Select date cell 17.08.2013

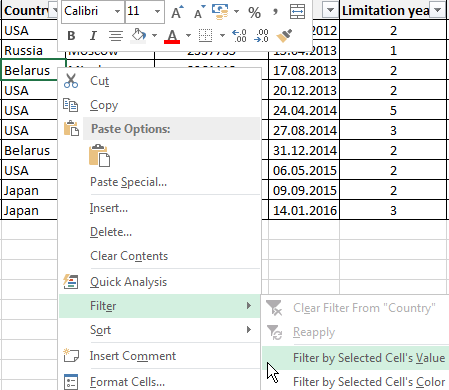pos(304,70)
